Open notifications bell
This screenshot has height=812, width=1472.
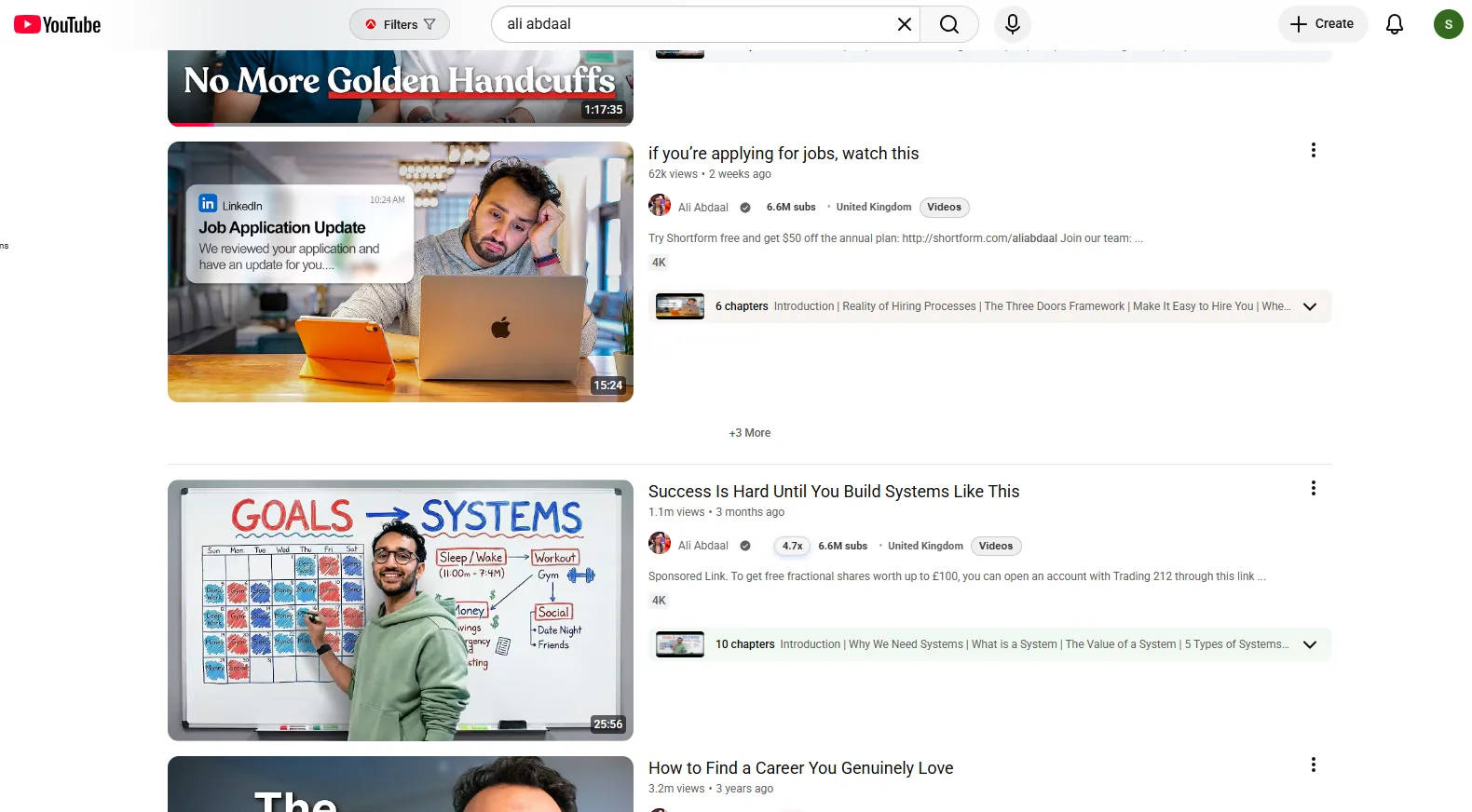[1395, 24]
